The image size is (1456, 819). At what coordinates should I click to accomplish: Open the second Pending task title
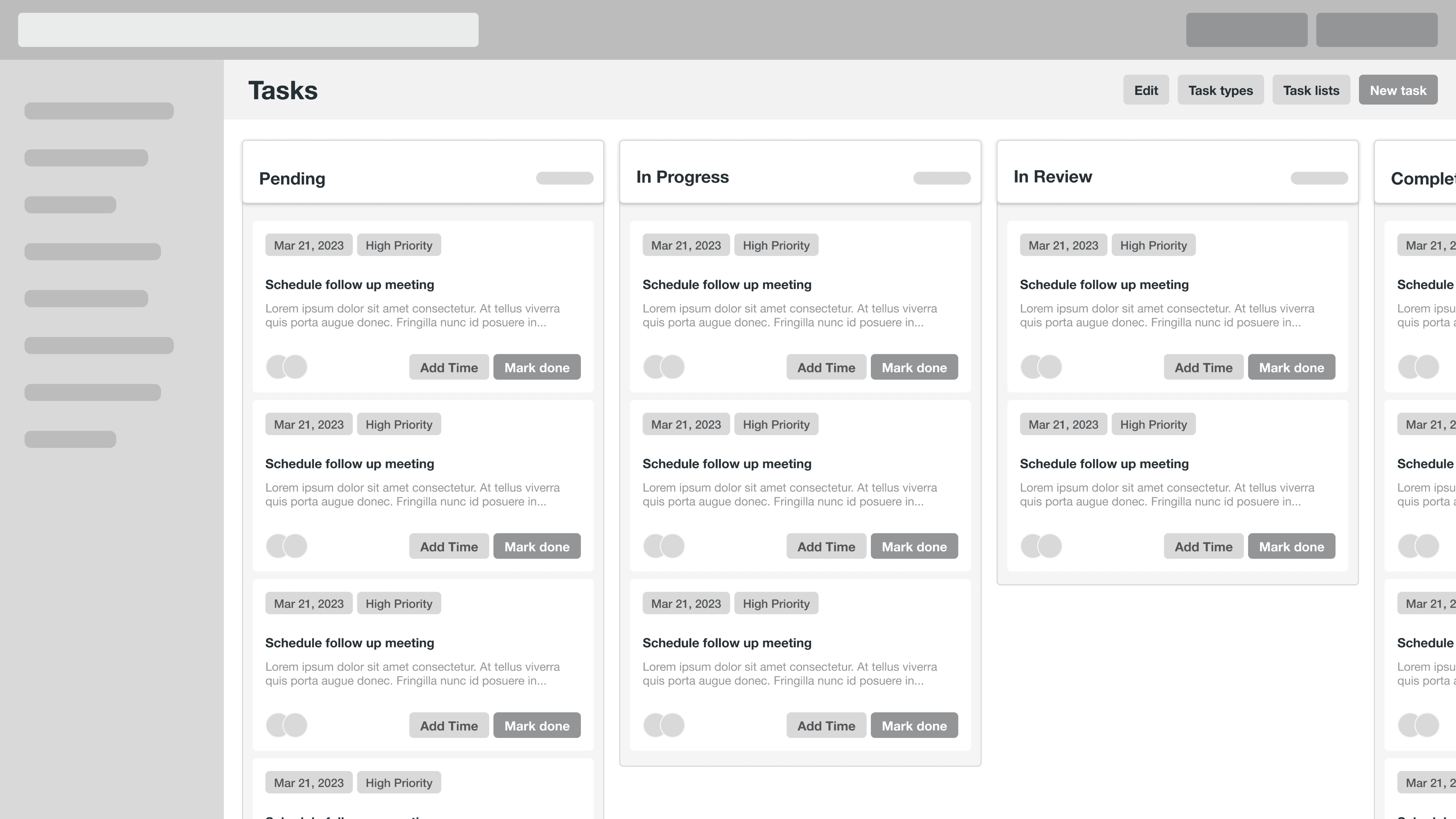(x=349, y=464)
